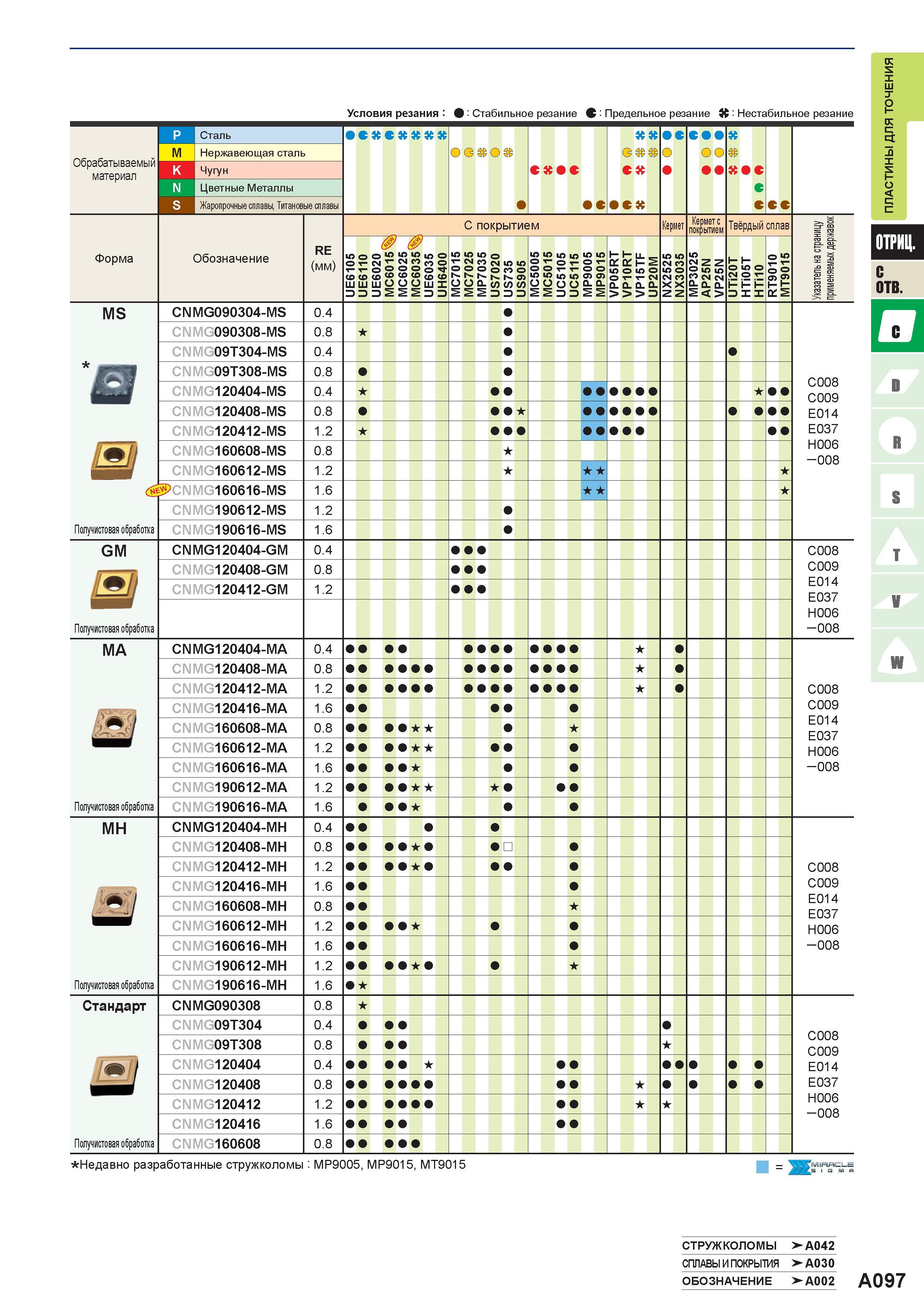The height and width of the screenshot is (1307, 924).
Task: Click the red K cast iron swatch
Action: point(177,170)
